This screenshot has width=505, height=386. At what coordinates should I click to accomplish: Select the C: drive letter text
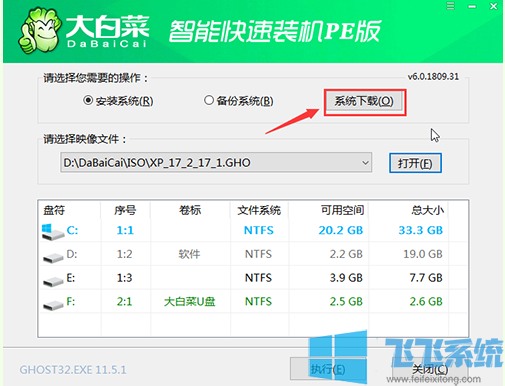(72, 230)
